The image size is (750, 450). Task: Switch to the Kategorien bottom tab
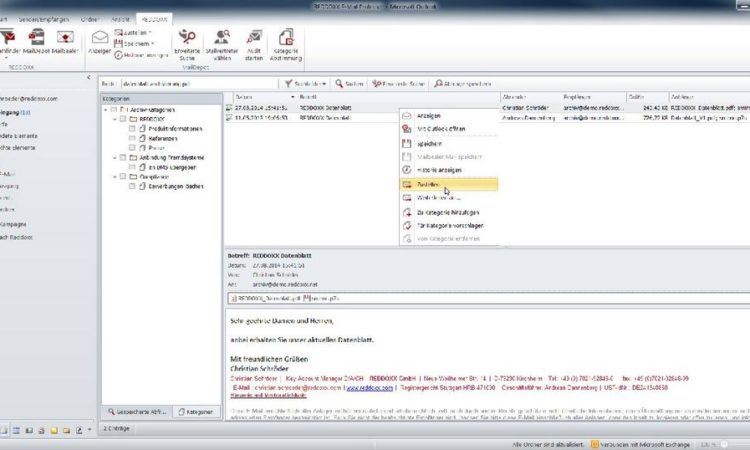(x=193, y=411)
